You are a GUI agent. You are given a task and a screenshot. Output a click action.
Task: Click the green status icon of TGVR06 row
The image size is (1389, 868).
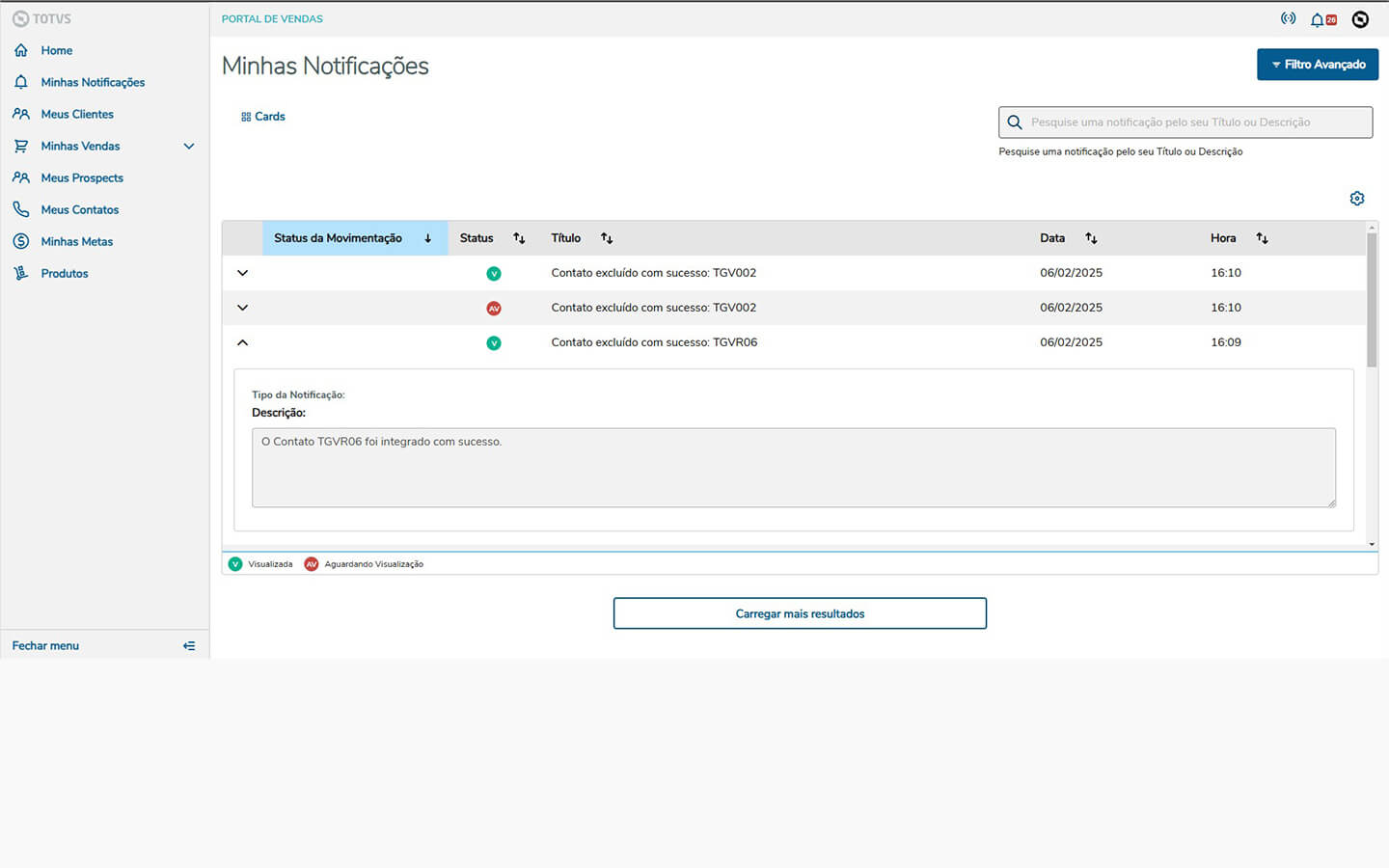tap(494, 343)
